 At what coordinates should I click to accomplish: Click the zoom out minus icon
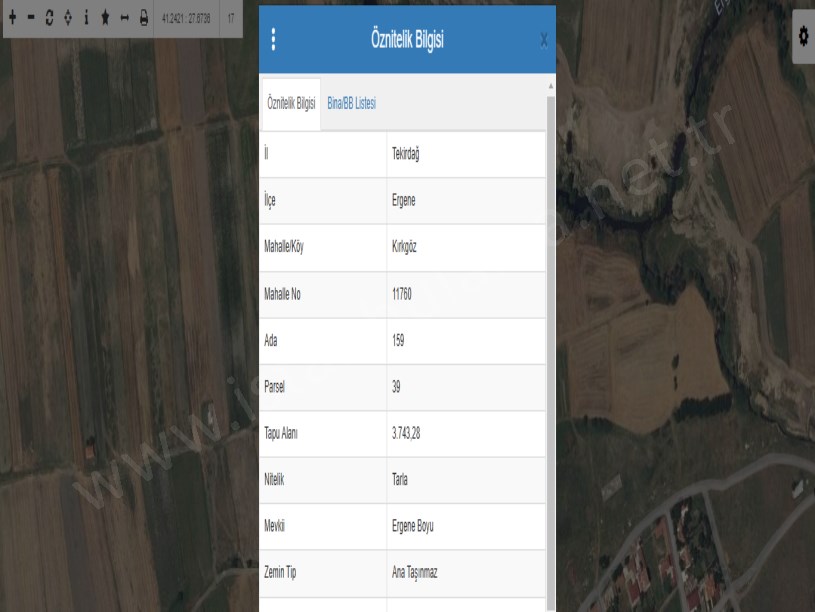tap(31, 18)
